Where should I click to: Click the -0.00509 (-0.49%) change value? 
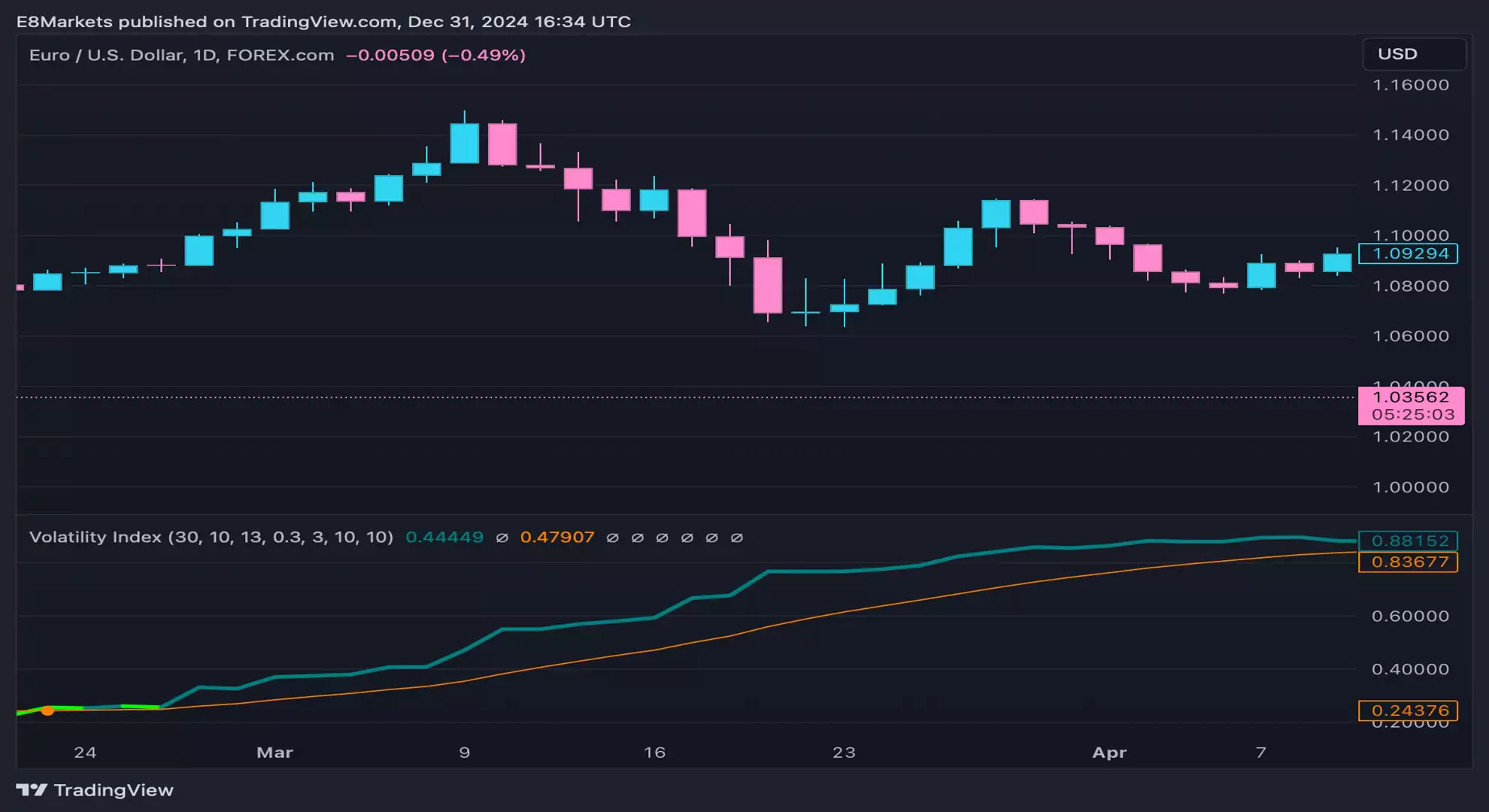point(435,55)
